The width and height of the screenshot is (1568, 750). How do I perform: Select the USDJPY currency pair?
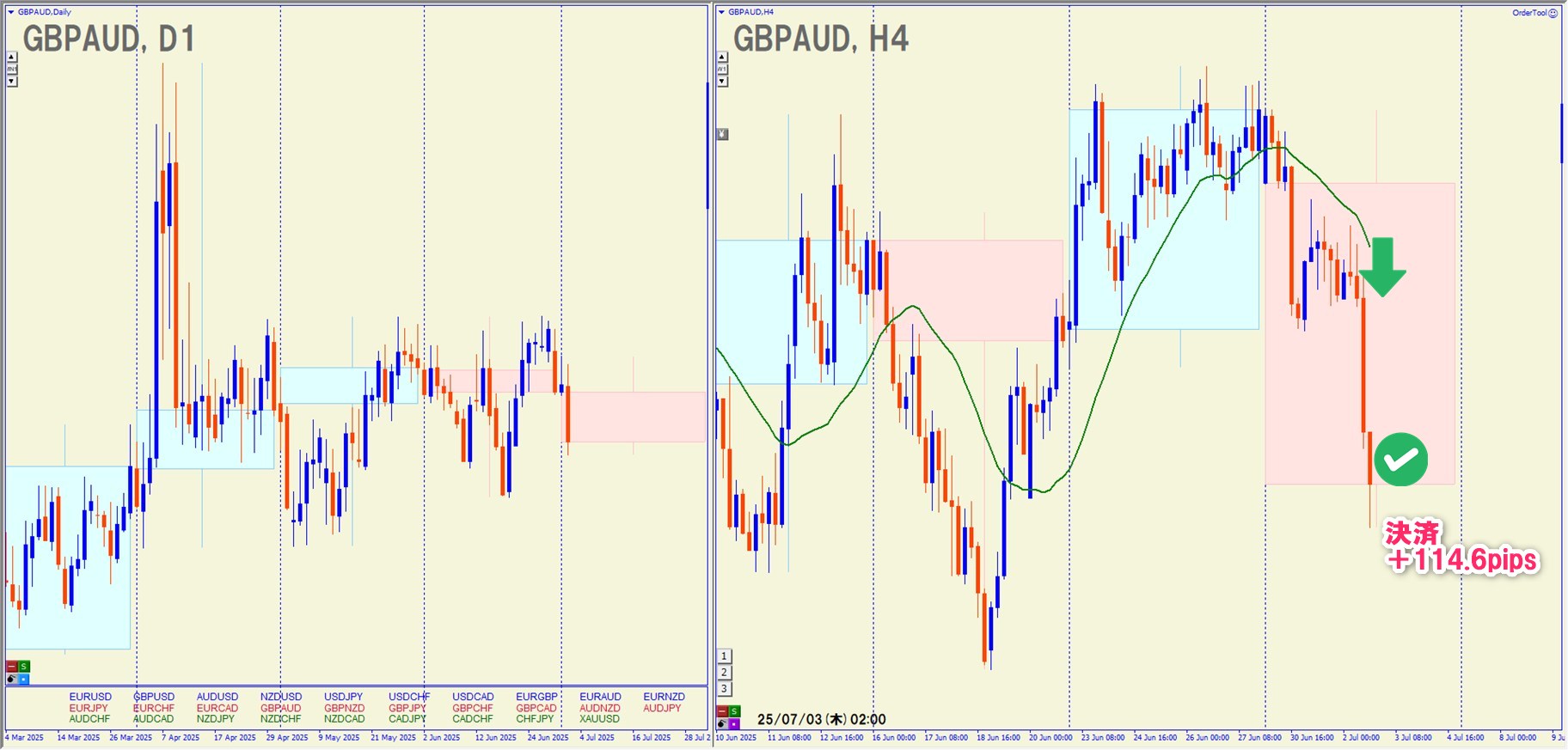pyautogui.click(x=343, y=697)
